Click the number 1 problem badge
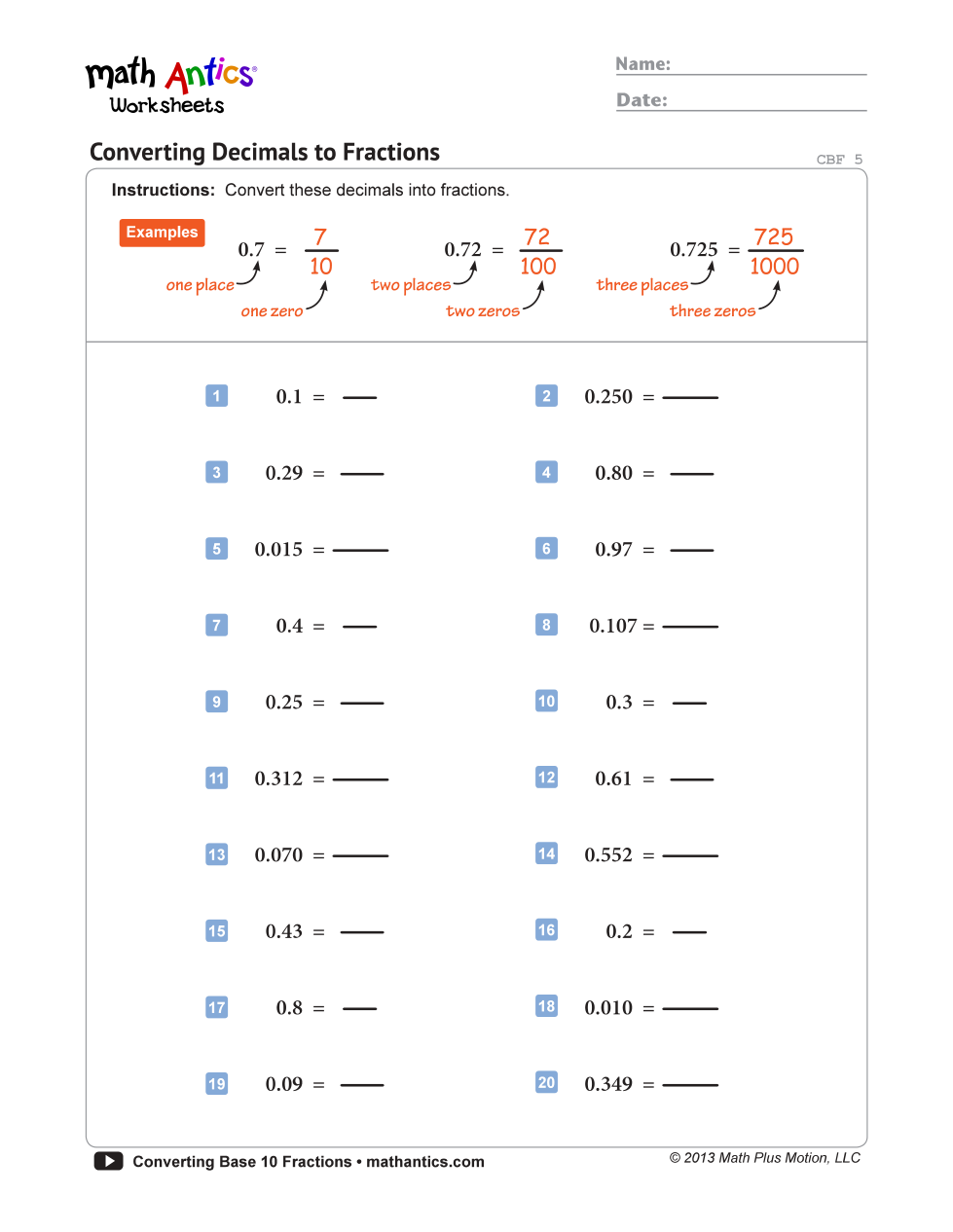 click(x=216, y=396)
